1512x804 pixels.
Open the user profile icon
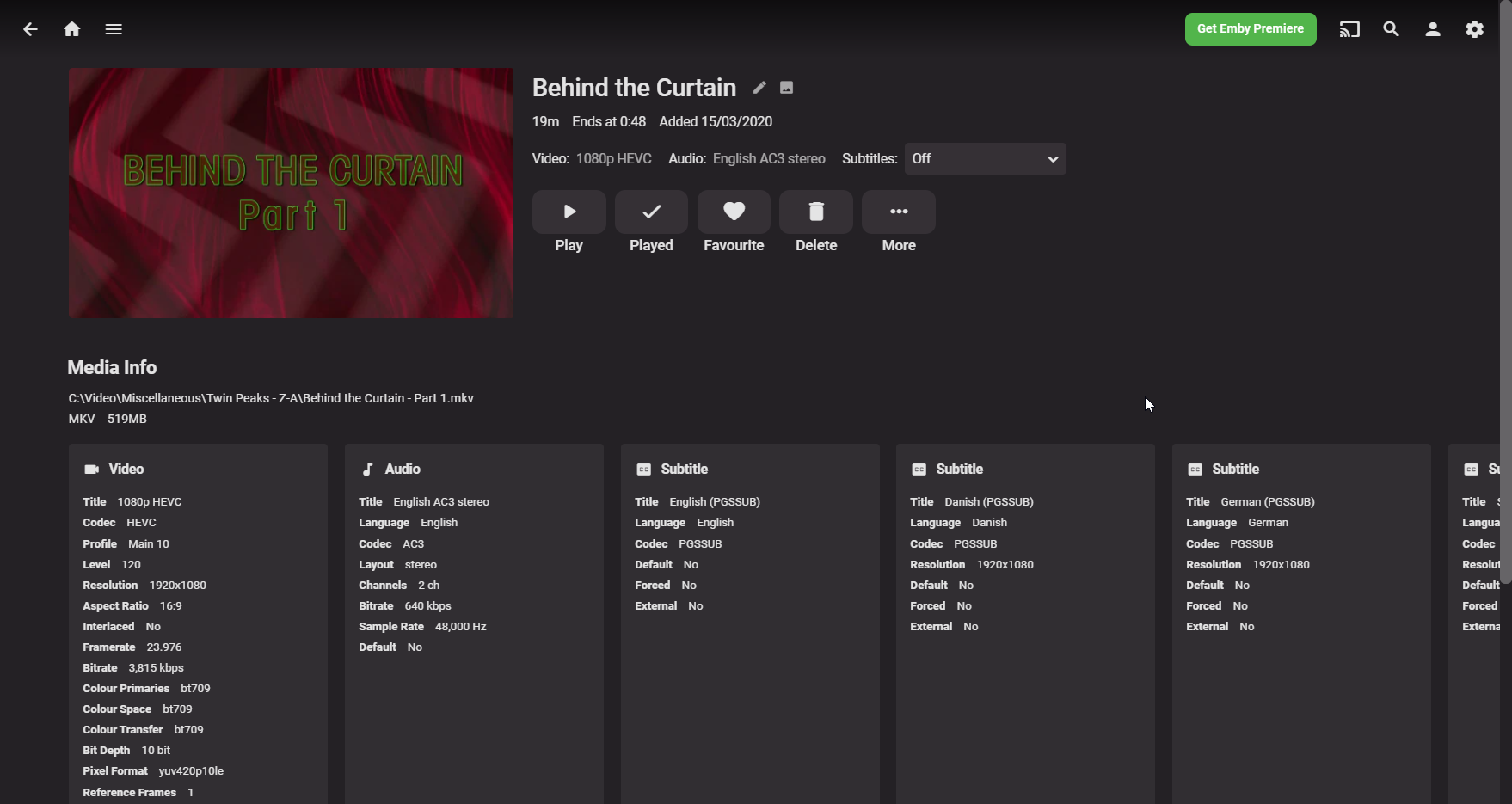point(1433,29)
